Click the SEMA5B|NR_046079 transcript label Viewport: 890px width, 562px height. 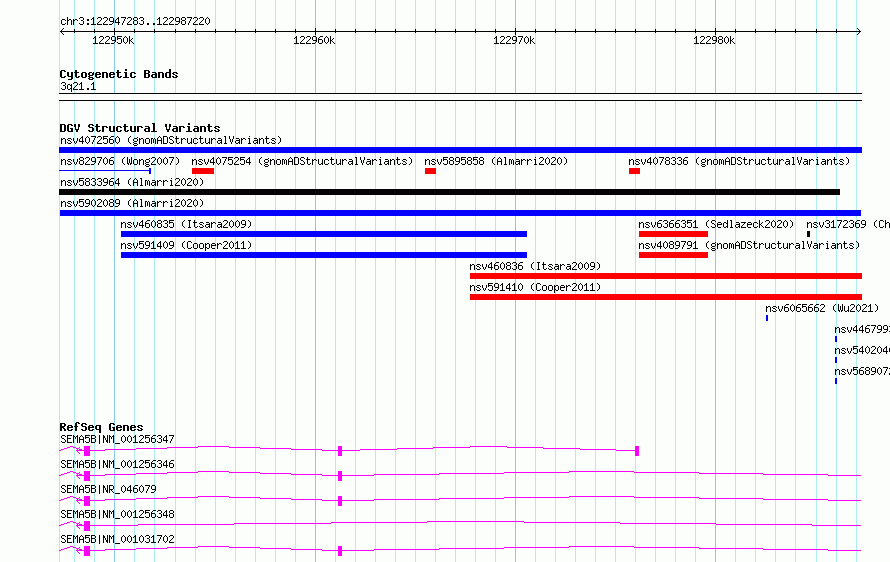(x=108, y=489)
